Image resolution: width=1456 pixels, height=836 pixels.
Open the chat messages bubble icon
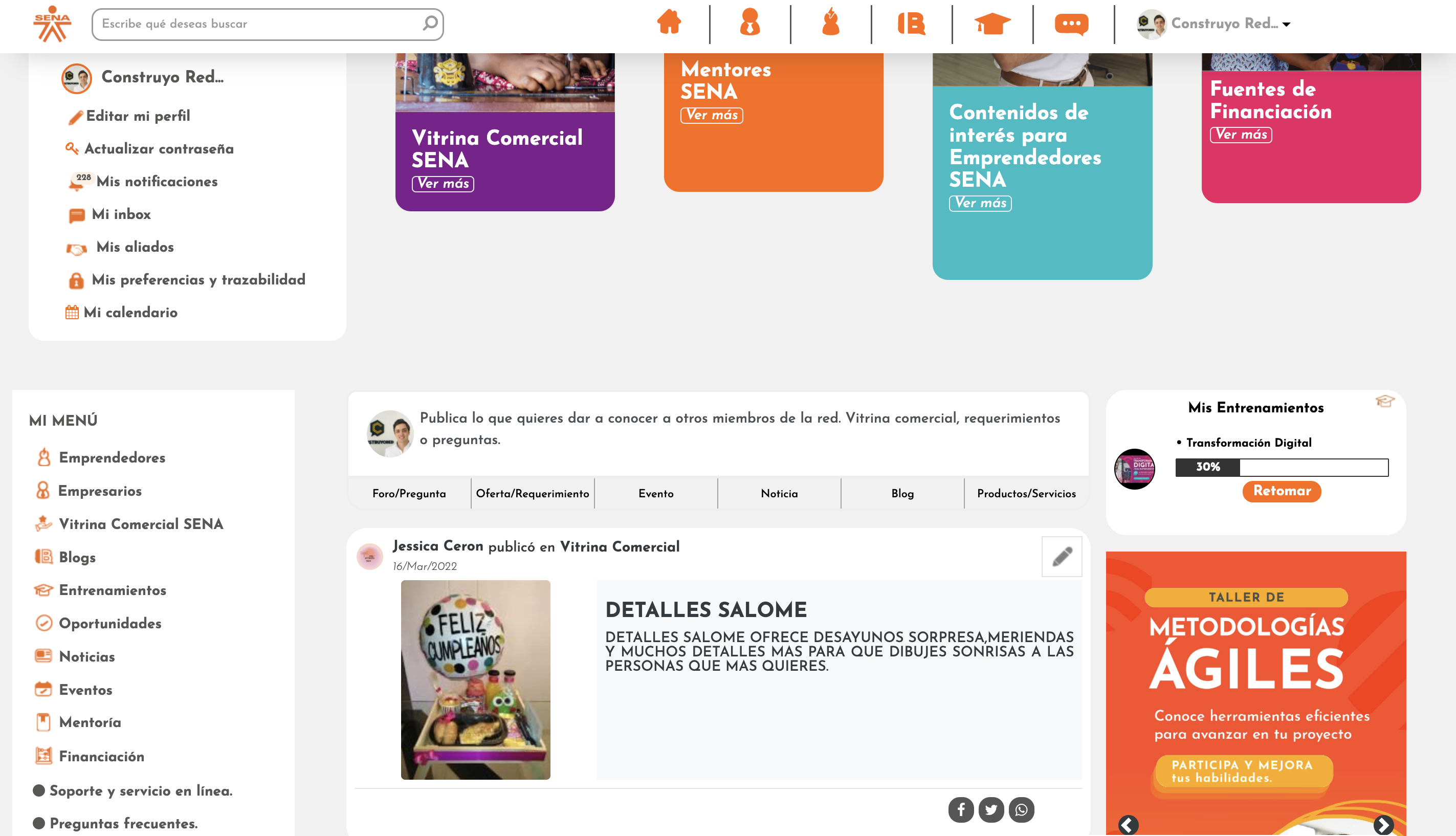click(x=1071, y=24)
